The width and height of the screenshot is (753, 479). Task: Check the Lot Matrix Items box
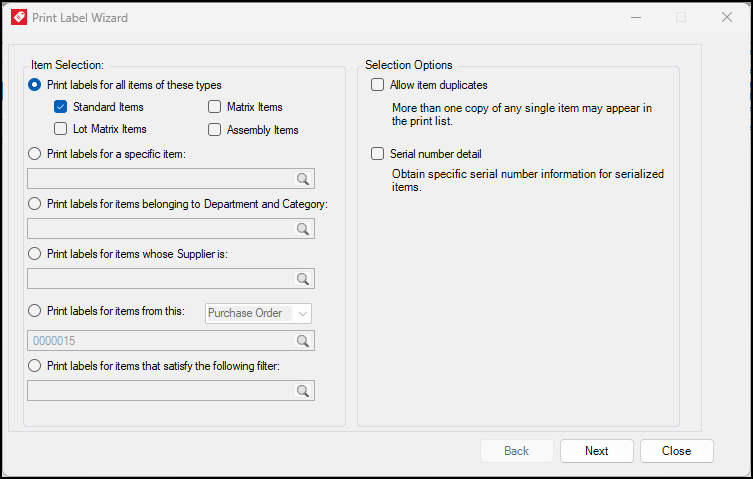[x=60, y=129]
